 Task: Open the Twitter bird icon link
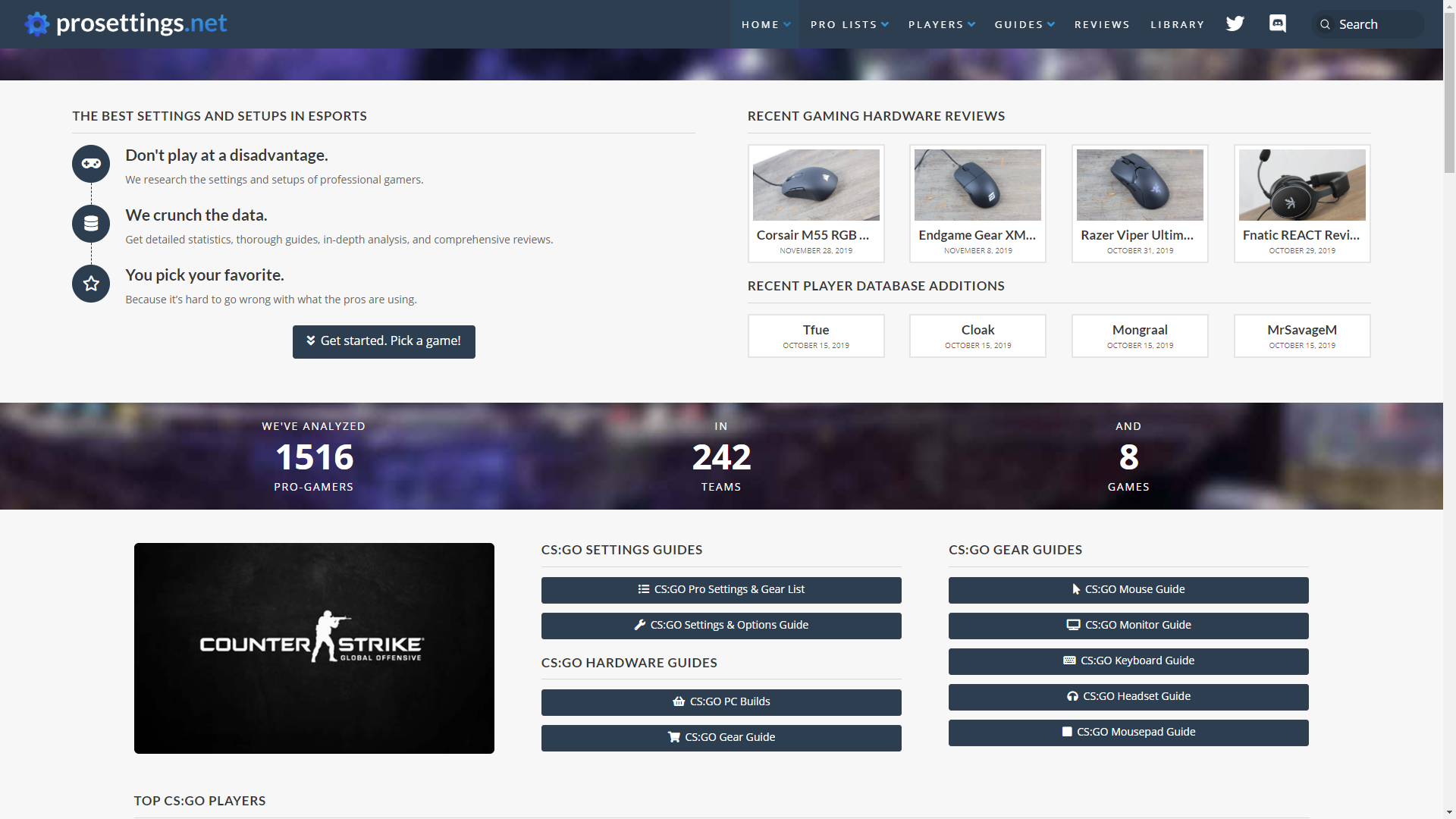(1235, 24)
